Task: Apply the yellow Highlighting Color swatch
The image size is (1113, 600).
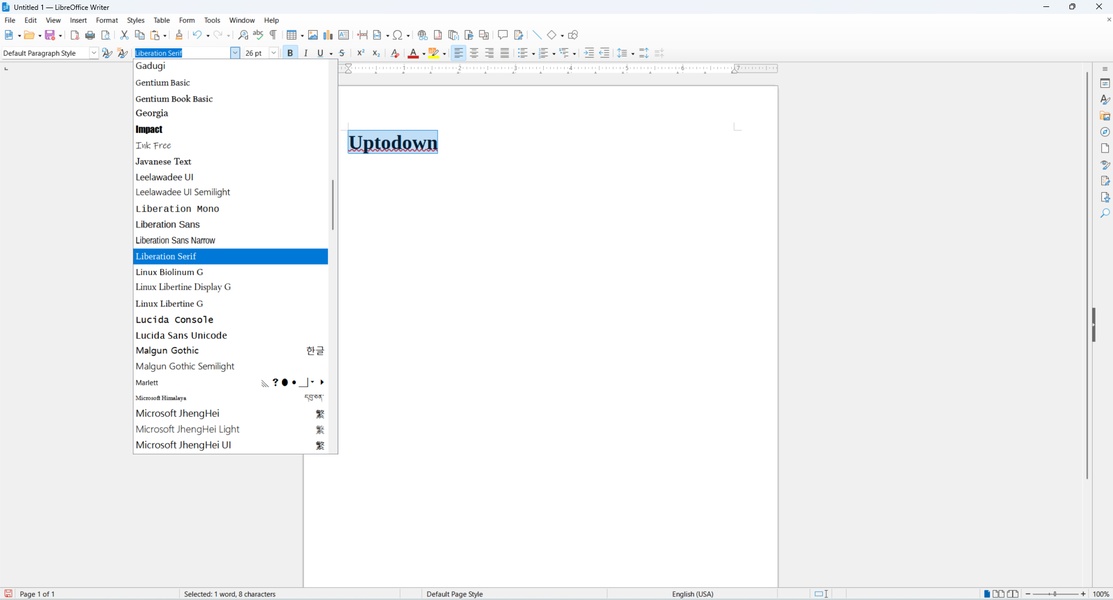Action: pos(434,53)
